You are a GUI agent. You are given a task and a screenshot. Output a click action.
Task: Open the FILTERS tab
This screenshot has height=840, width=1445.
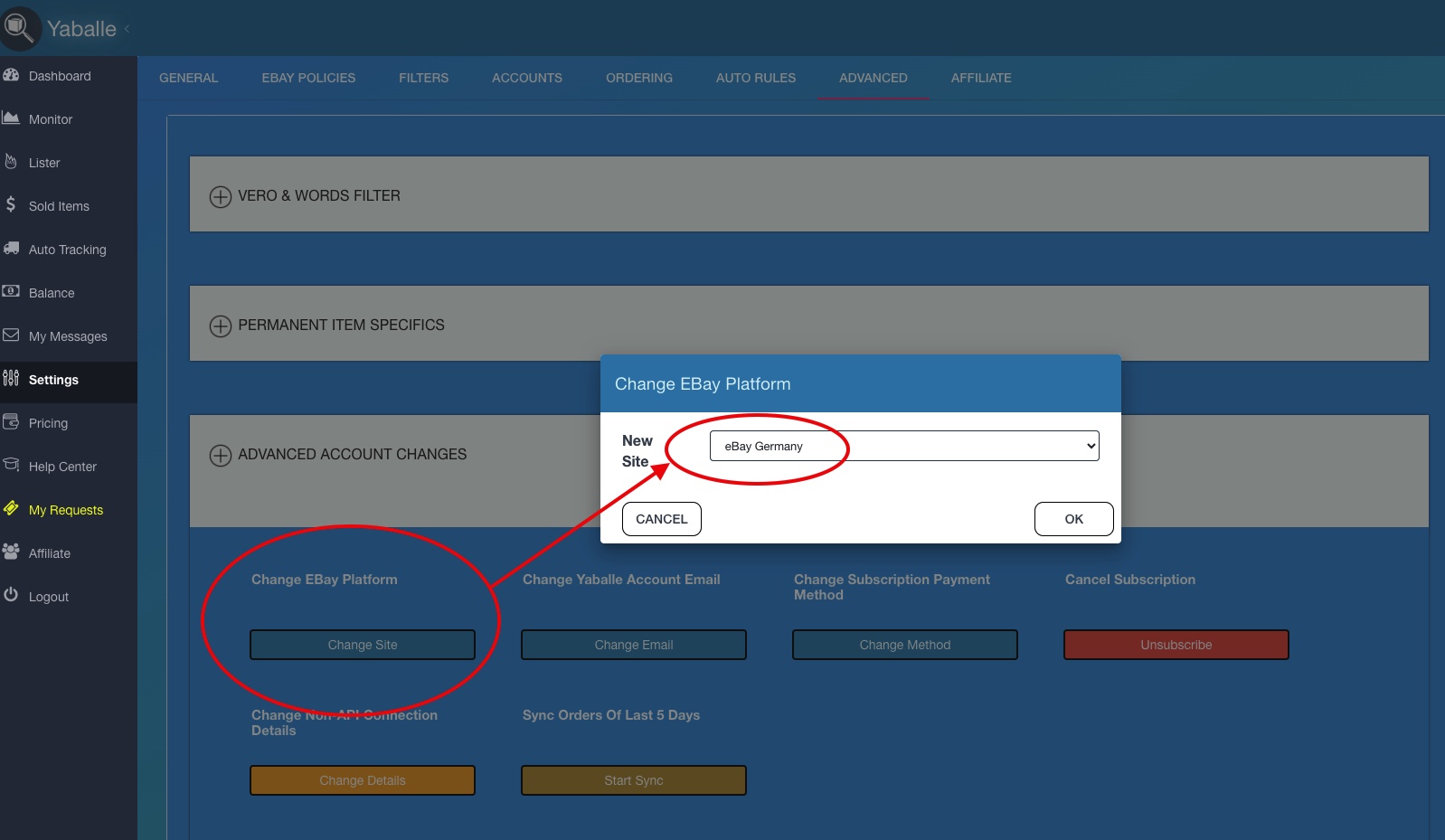click(424, 78)
